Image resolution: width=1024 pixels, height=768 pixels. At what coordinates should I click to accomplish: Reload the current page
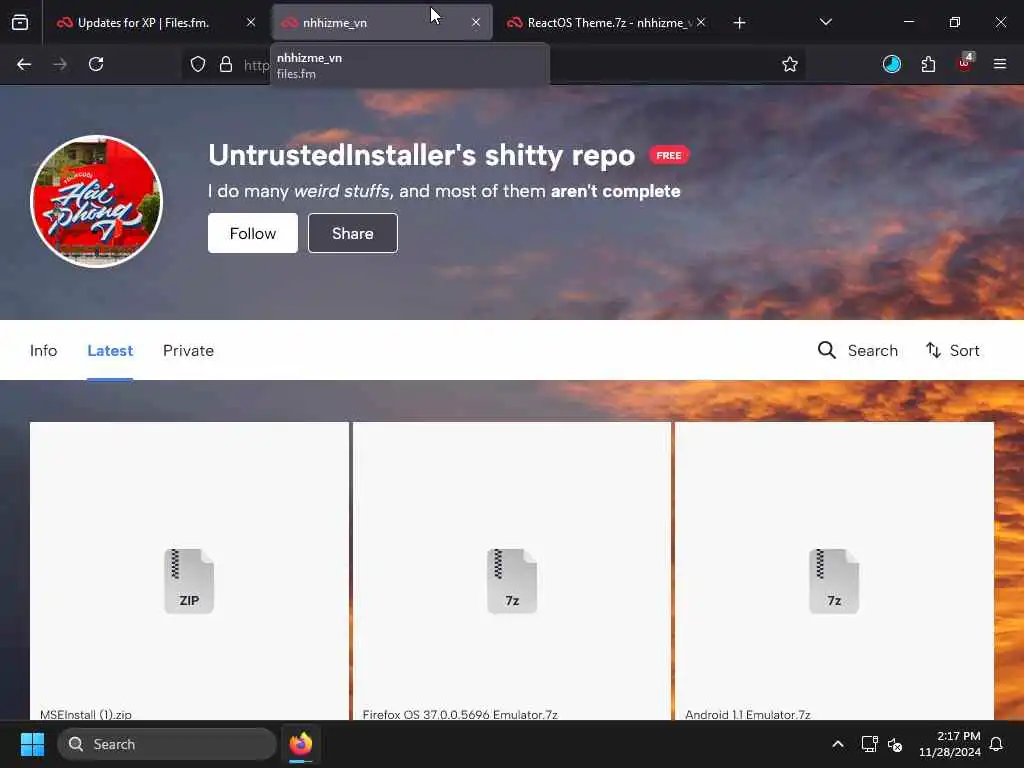click(x=96, y=64)
